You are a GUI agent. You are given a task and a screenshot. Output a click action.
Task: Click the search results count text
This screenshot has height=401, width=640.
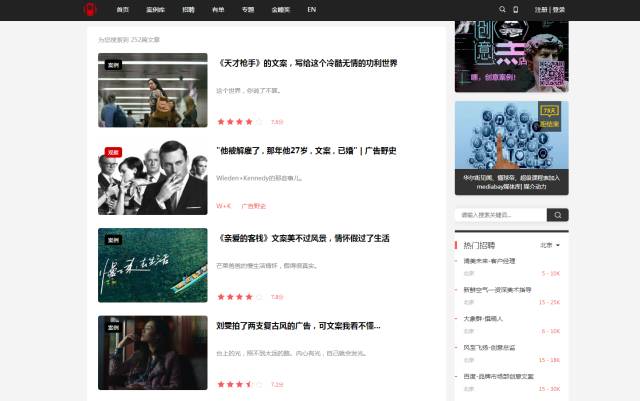pos(129,40)
